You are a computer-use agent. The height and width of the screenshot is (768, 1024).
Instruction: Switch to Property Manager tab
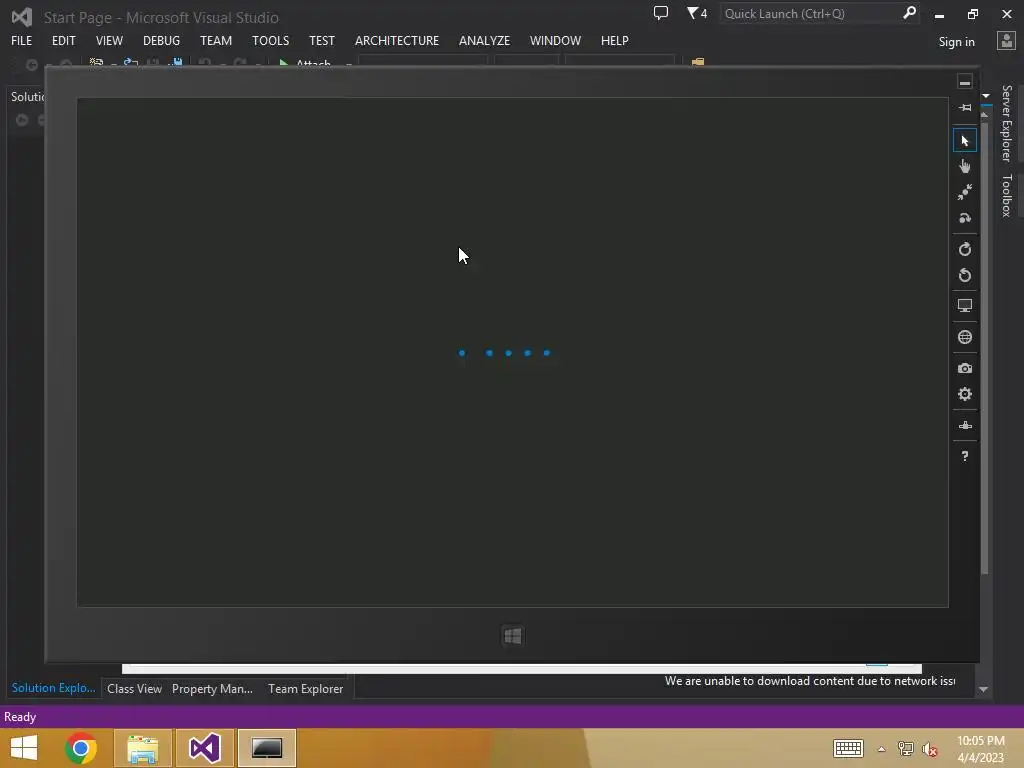(x=212, y=689)
